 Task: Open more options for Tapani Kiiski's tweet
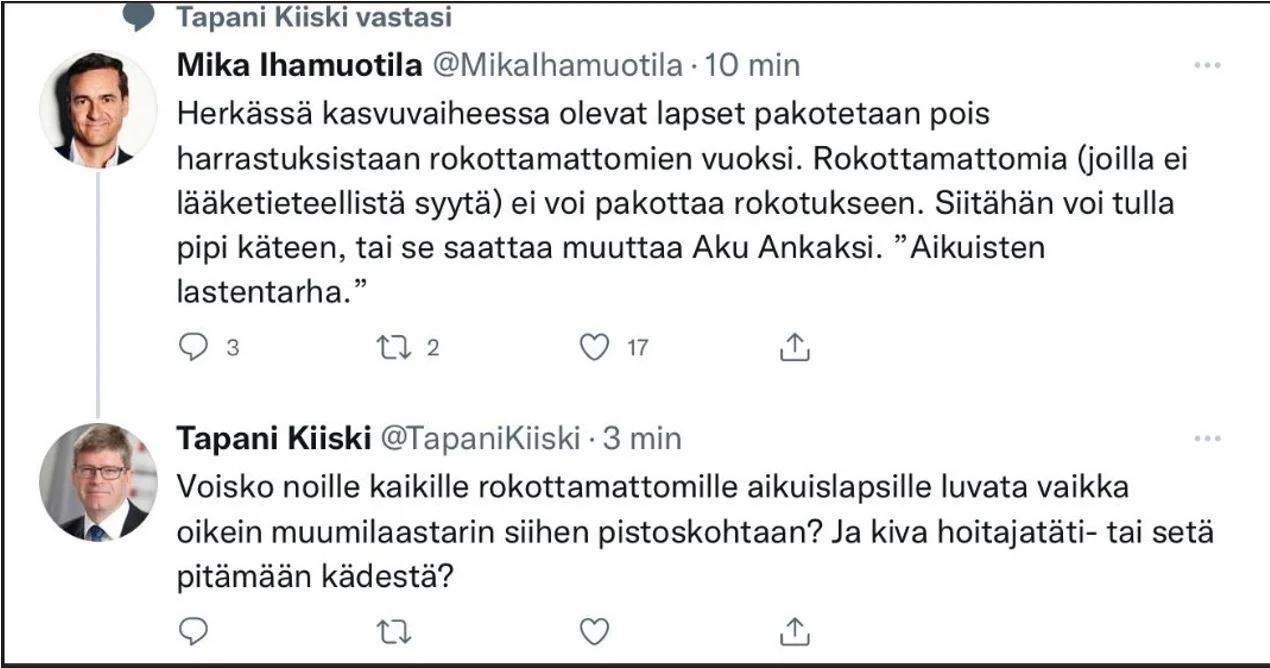click(x=1208, y=438)
